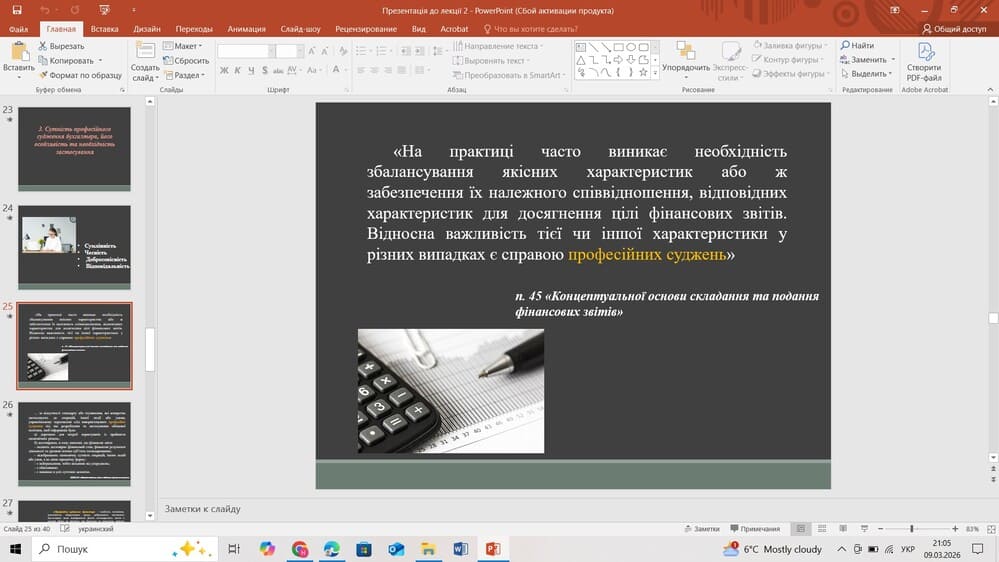
Task: Switch to Normal view in status bar
Action: (x=801, y=528)
